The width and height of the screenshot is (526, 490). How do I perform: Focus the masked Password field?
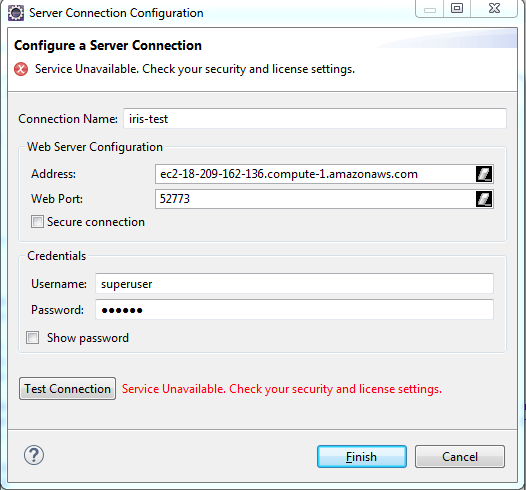[x=294, y=310]
